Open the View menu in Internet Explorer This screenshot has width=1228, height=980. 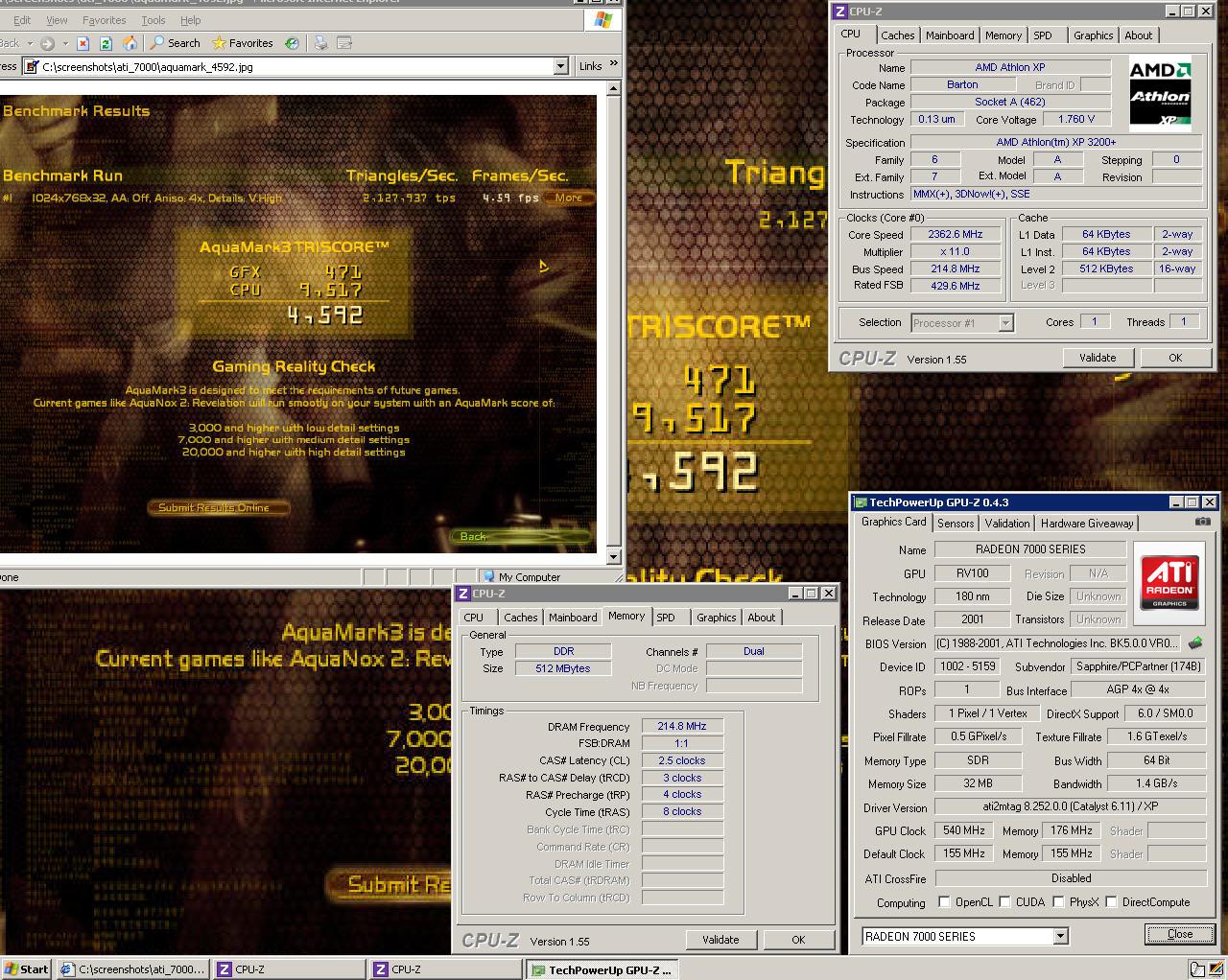point(57,20)
